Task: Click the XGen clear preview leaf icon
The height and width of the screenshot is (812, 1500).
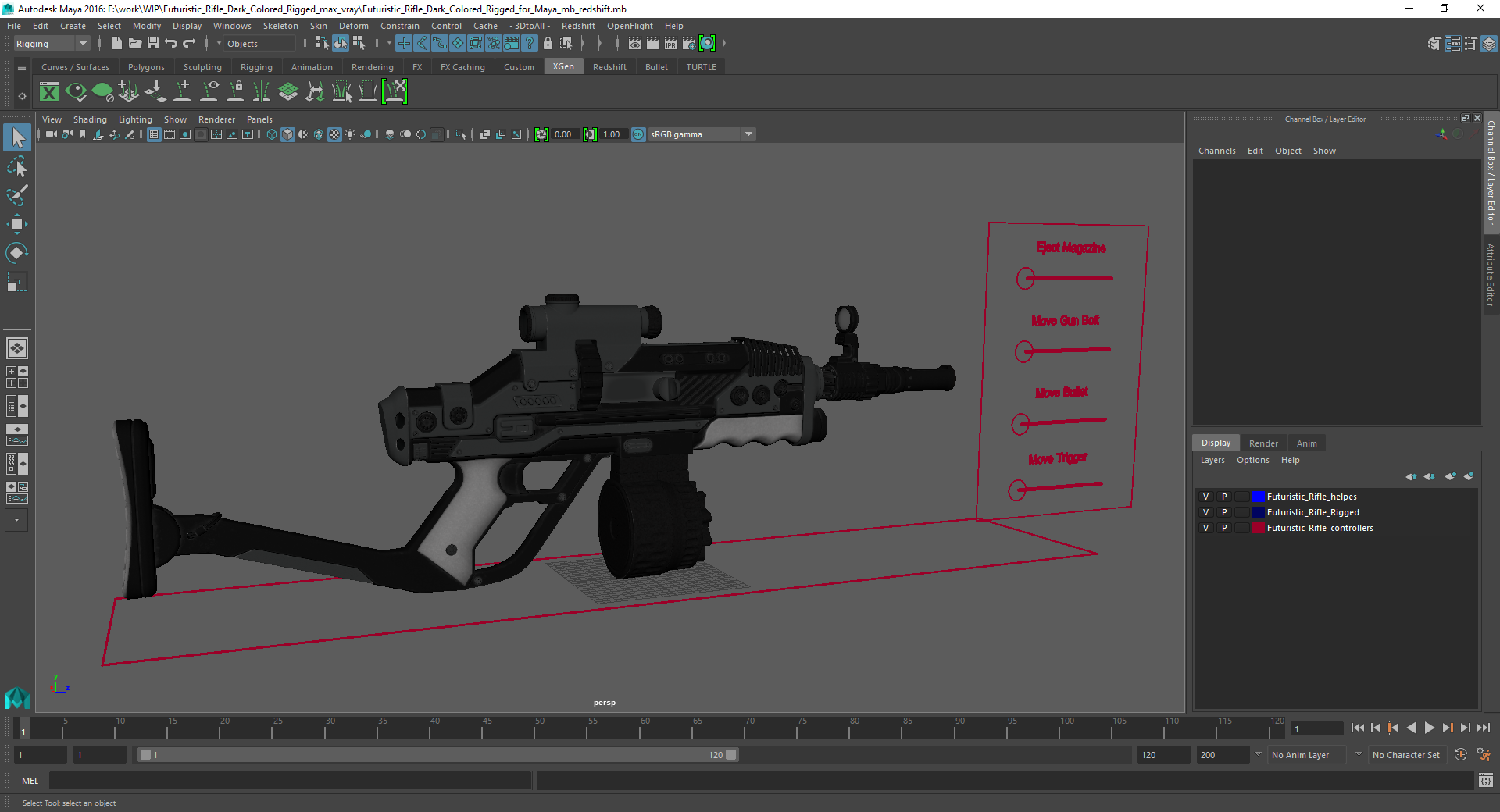Action: (x=102, y=92)
